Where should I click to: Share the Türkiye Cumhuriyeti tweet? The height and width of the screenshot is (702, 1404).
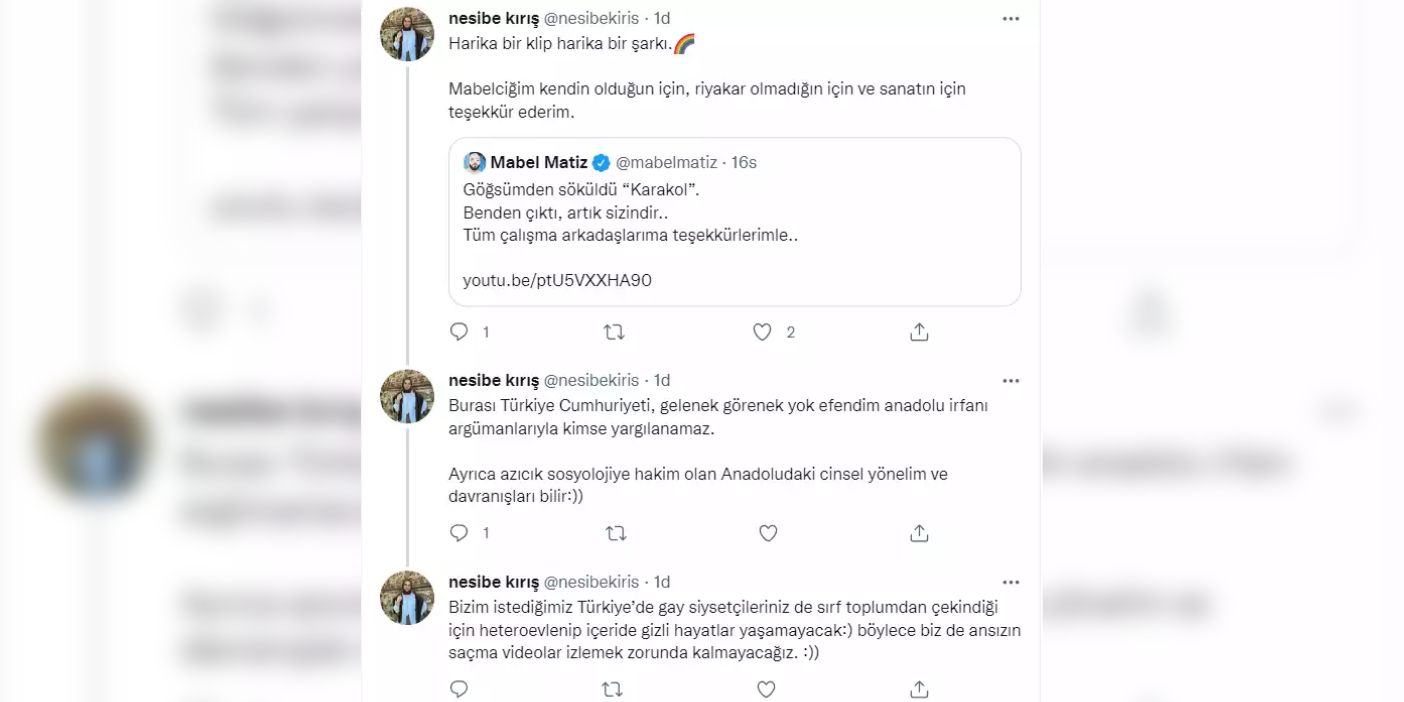pyautogui.click(x=919, y=534)
